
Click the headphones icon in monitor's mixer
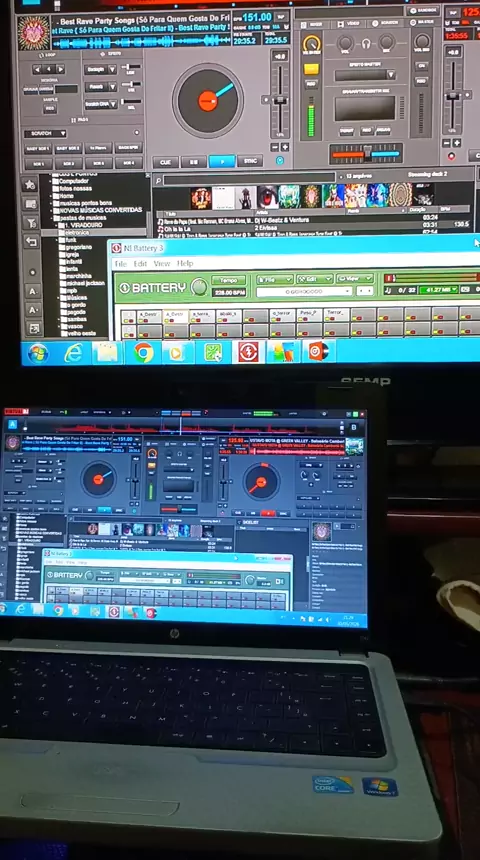pyautogui.click(x=366, y=43)
